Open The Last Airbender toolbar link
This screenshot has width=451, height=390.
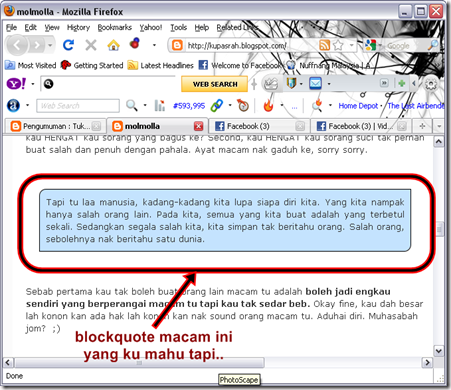click(x=416, y=106)
